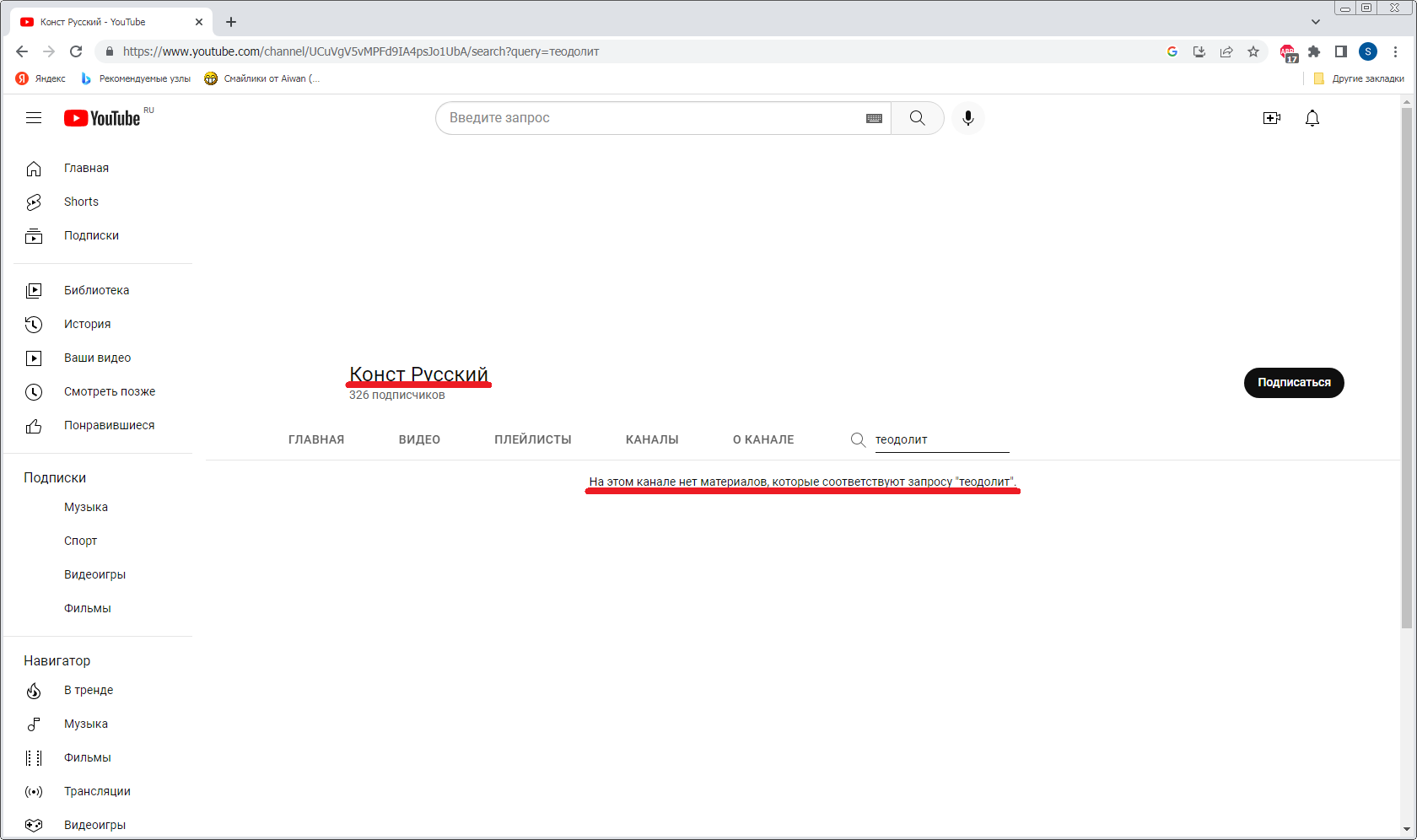Click the channel search magnifier icon

coord(858,439)
